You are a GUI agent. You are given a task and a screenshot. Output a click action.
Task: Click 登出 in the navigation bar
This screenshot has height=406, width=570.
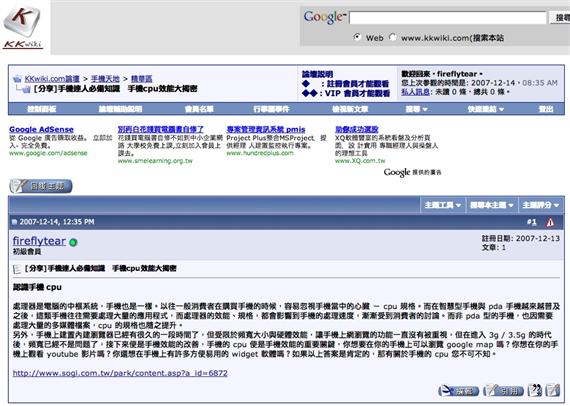pos(546,109)
